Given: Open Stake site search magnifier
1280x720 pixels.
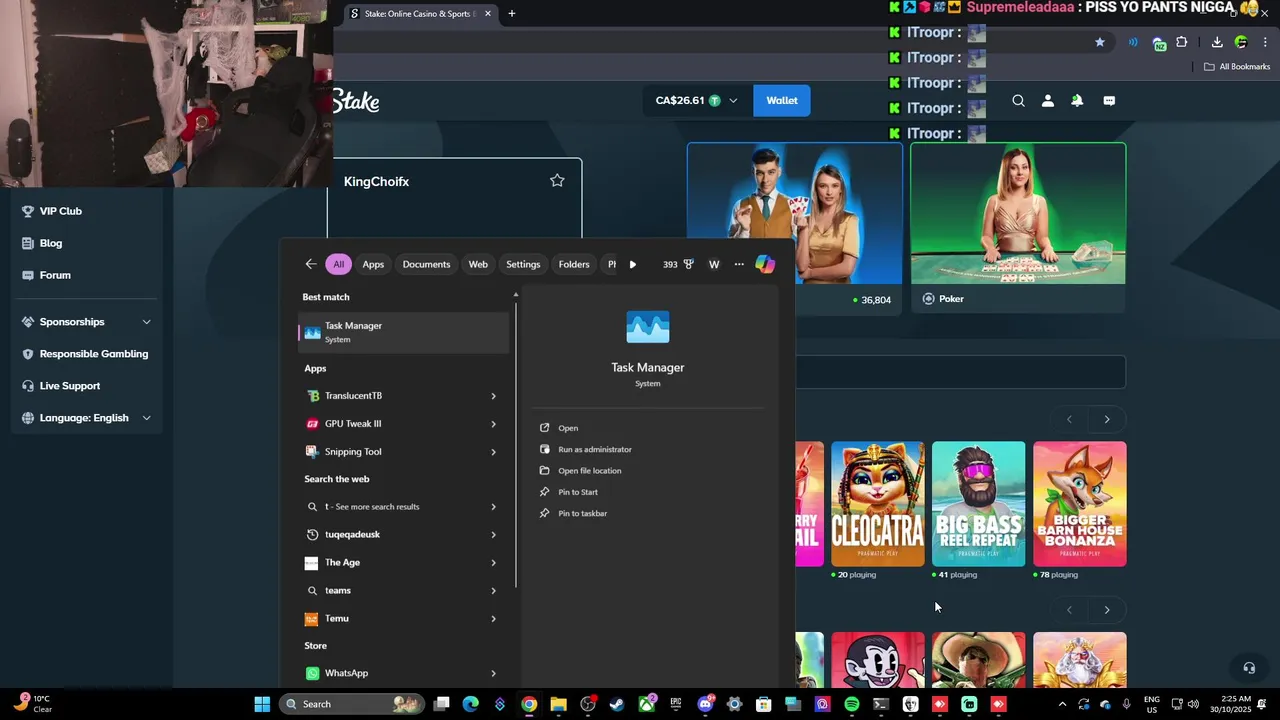Looking at the screenshot, I should (1018, 101).
